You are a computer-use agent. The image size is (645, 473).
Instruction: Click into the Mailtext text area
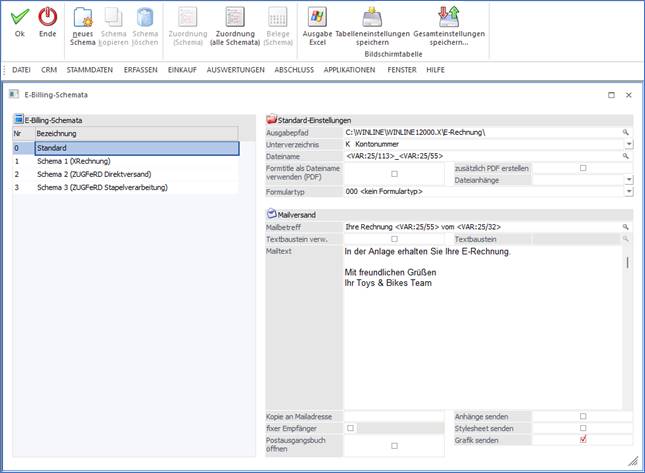483,328
